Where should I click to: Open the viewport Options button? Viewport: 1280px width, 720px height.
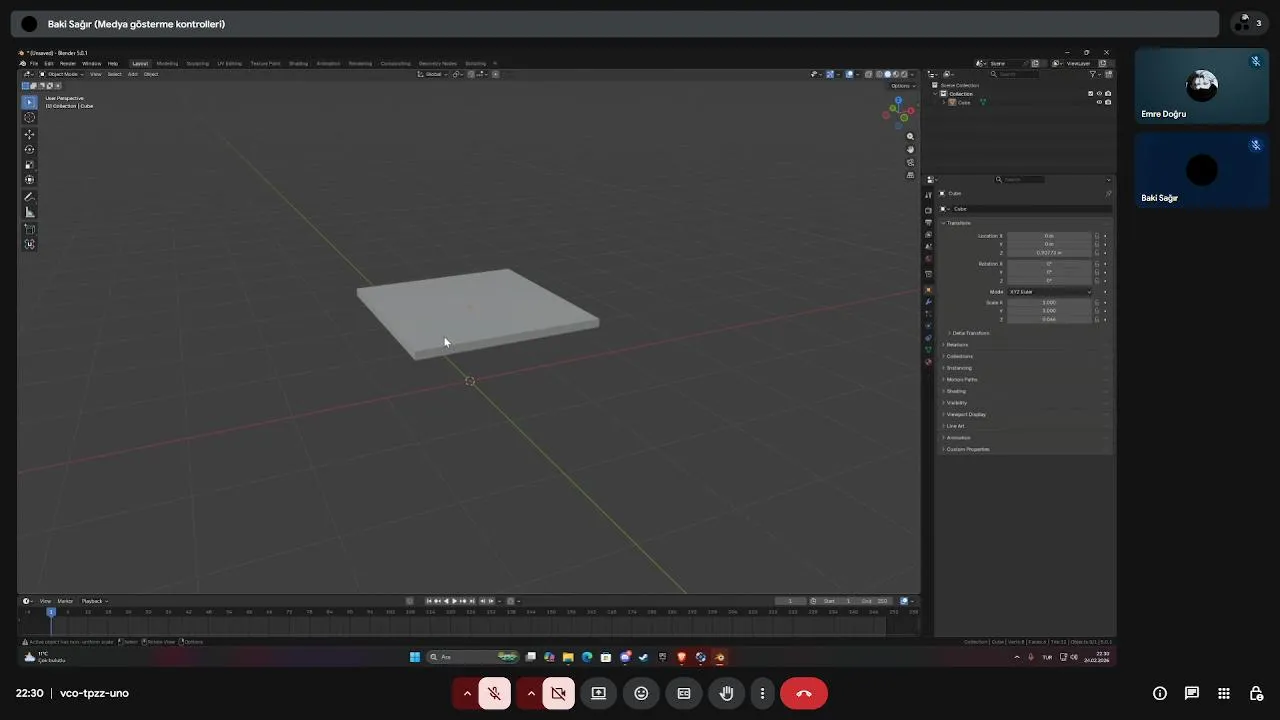click(x=902, y=86)
